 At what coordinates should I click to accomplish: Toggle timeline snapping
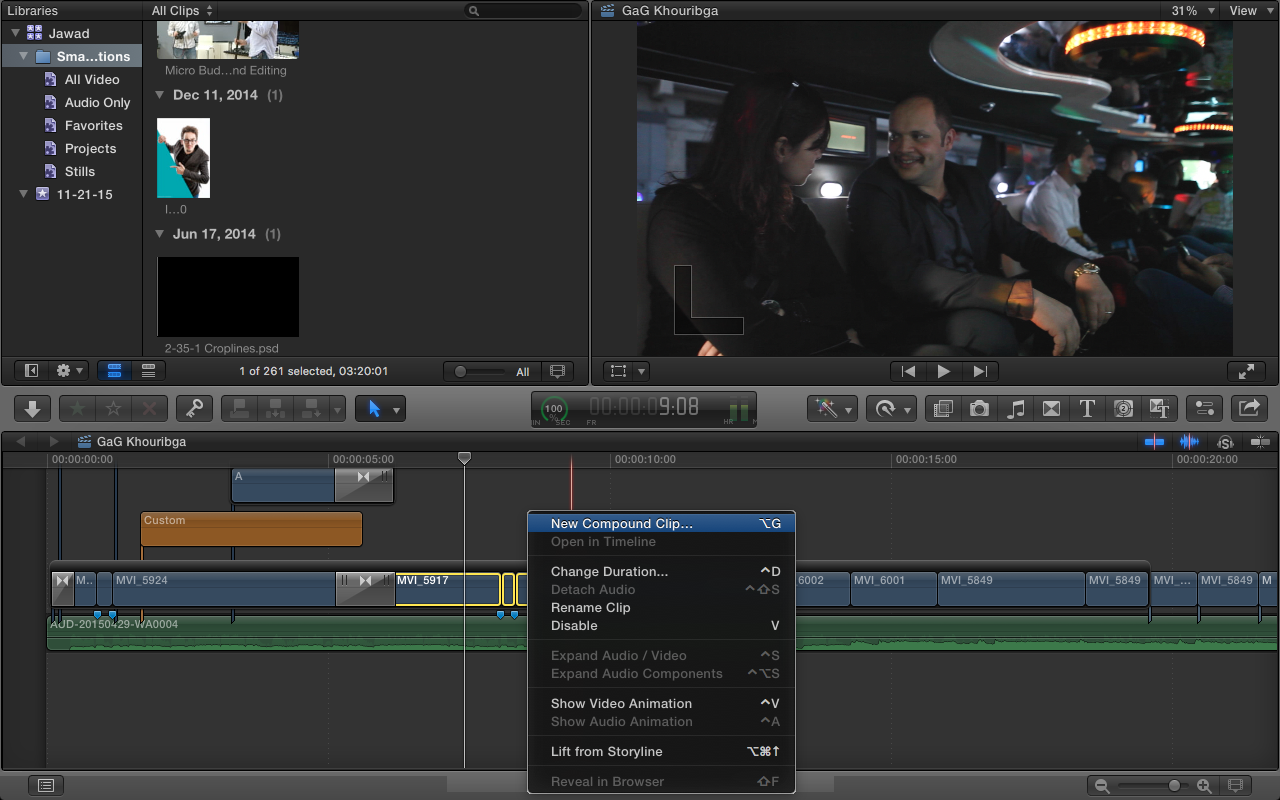tap(1260, 442)
